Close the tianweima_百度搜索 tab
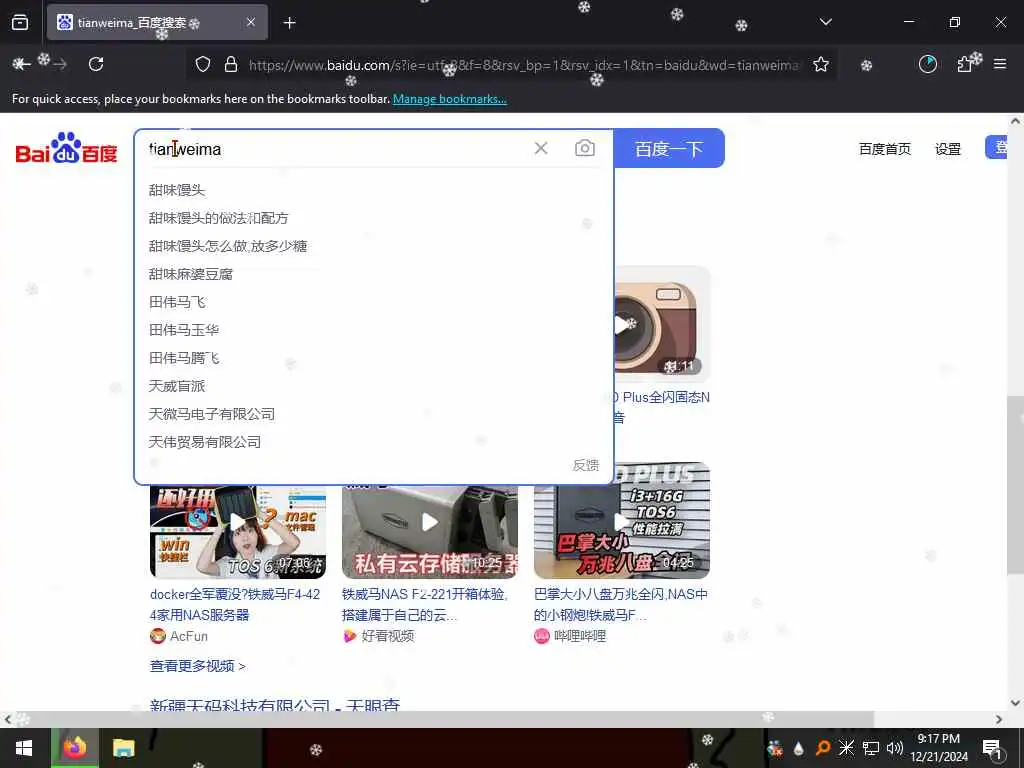Image resolution: width=1024 pixels, height=768 pixels. (251, 22)
